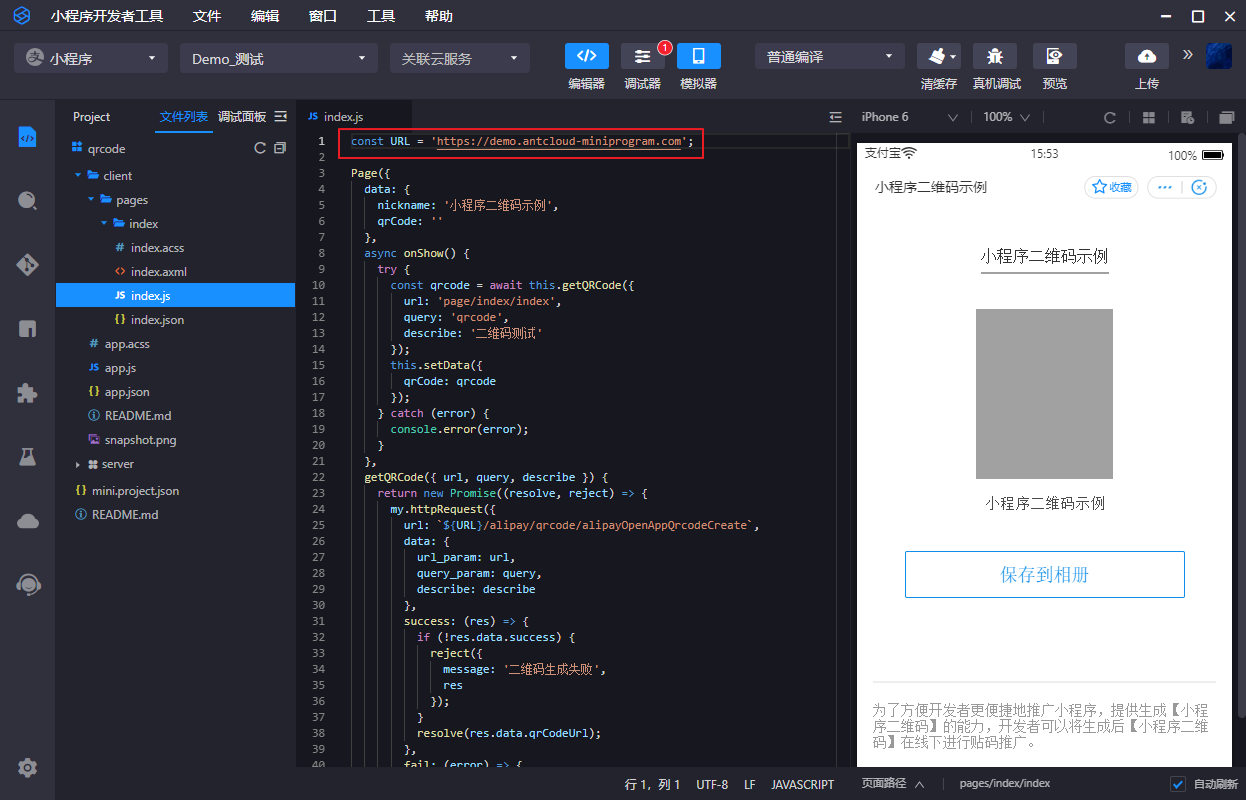Click the app logo in the title bar
This screenshot has height=800, width=1246.
coord(22,16)
